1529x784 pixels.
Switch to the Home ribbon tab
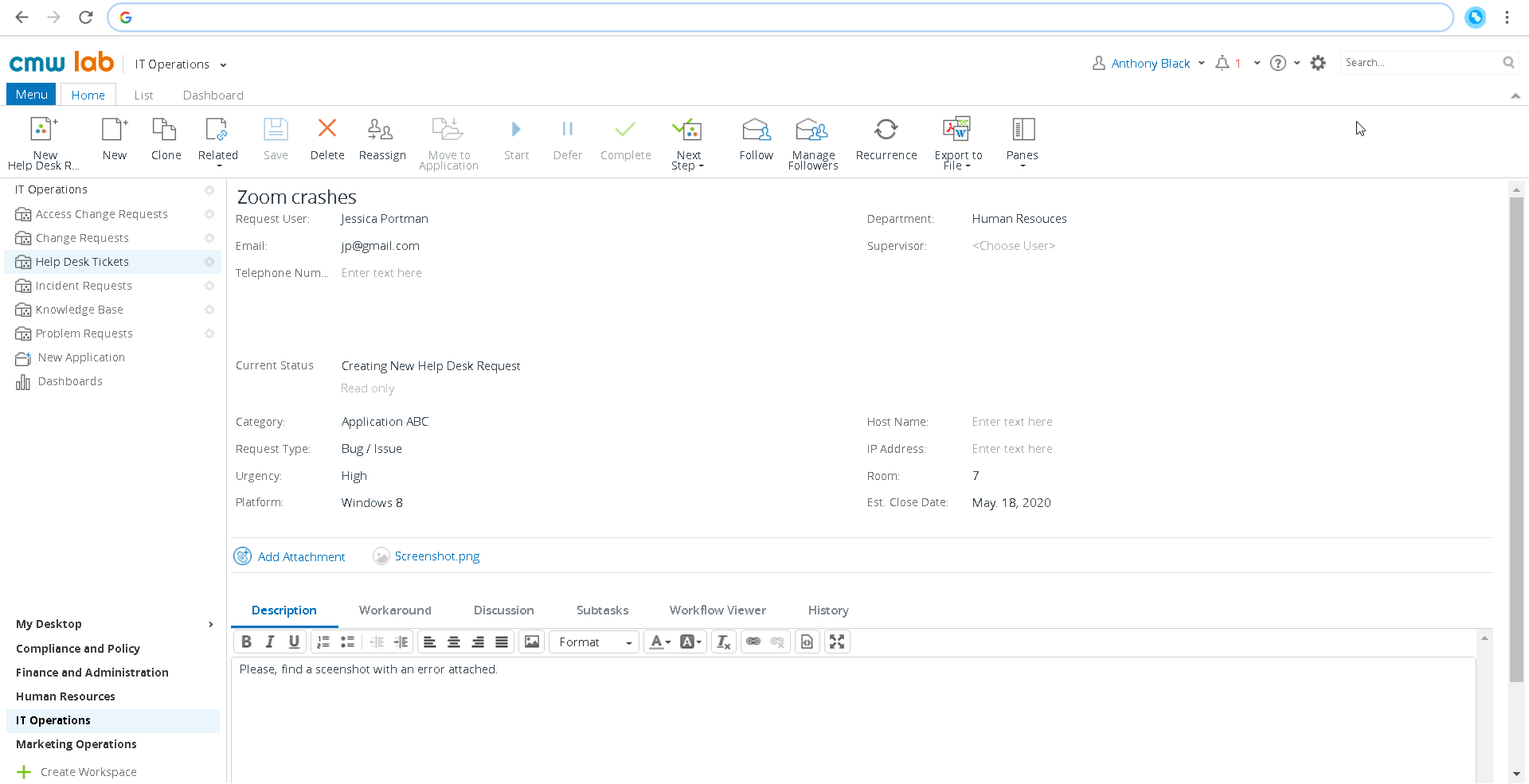88,95
